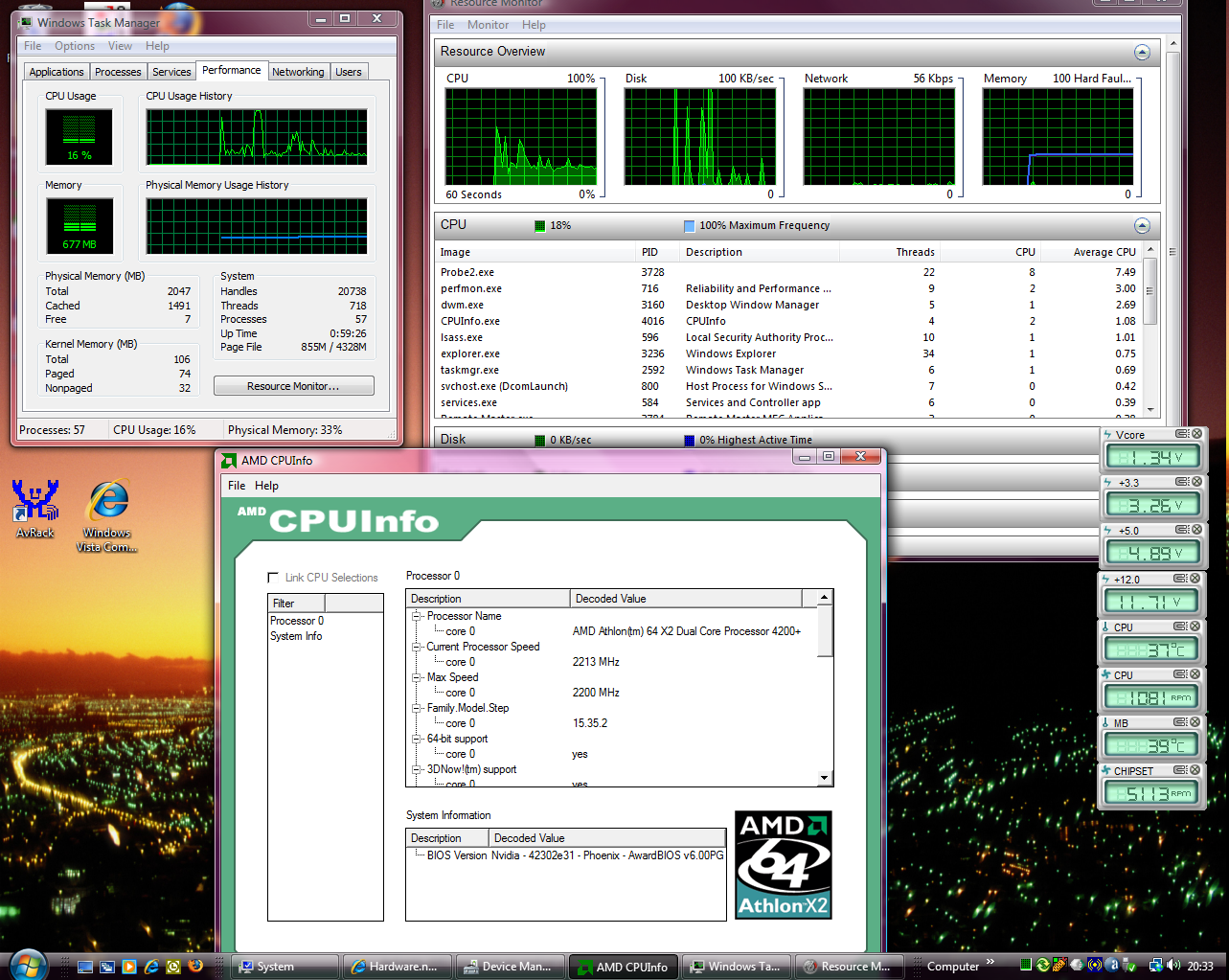Click scroll-down arrow of CPU process list
1229x980 pixels.
click(1150, 409)
